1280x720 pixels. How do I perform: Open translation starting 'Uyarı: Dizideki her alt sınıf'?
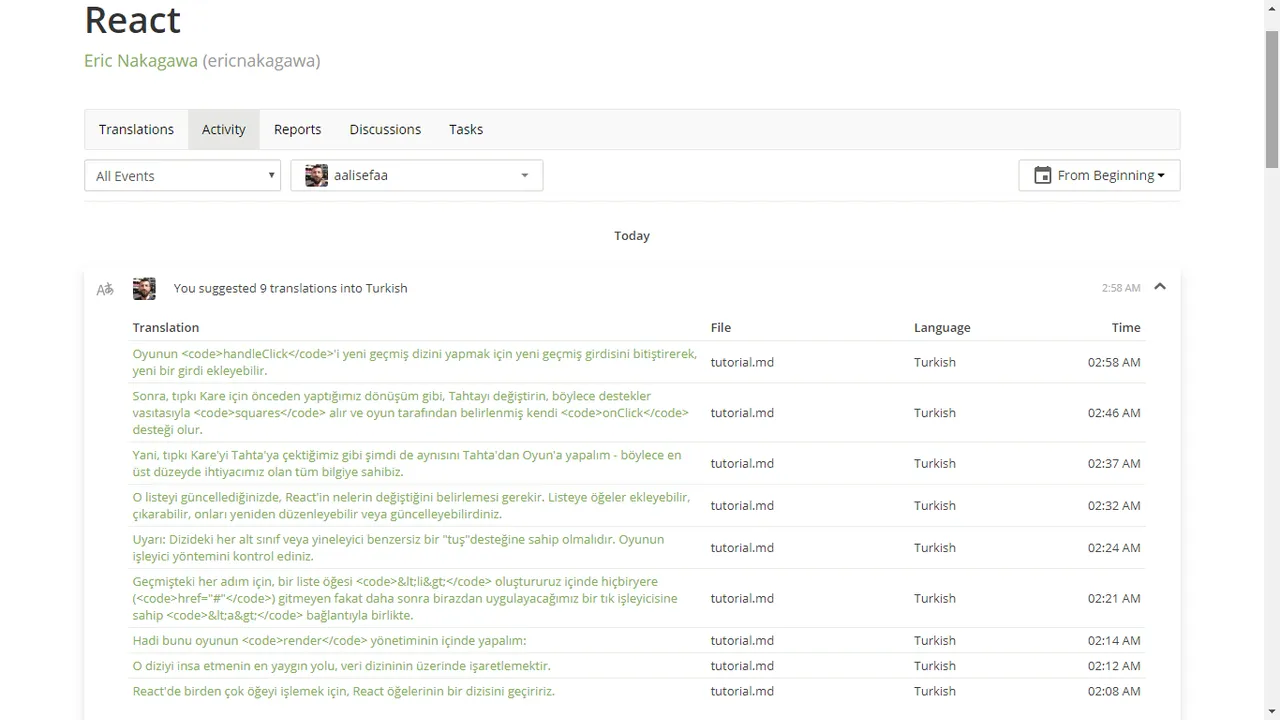398,547
